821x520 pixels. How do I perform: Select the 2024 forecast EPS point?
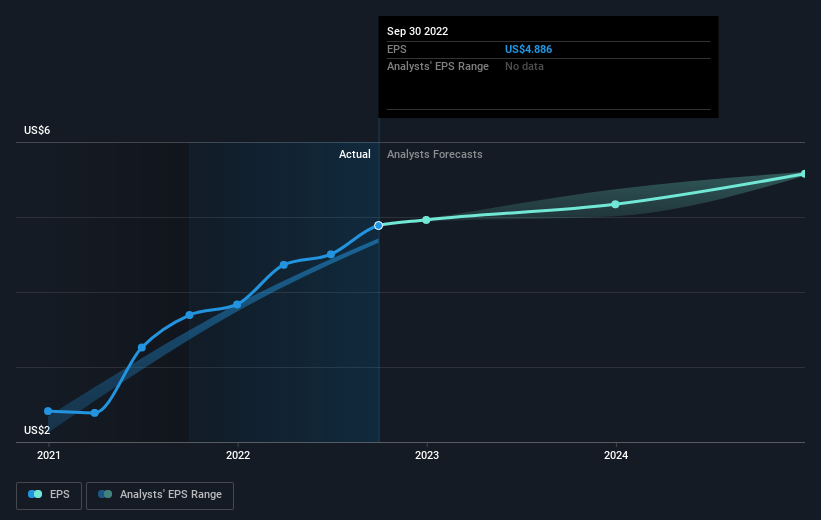click(x=616, y=204)
